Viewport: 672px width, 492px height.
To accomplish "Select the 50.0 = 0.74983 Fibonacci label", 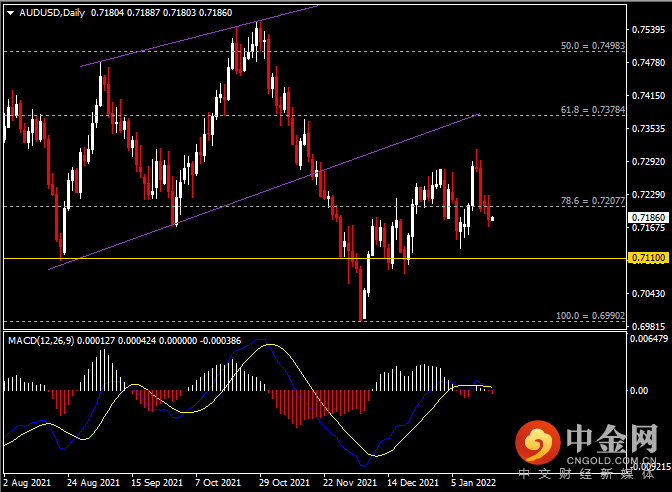I will (x=593, y=45).
